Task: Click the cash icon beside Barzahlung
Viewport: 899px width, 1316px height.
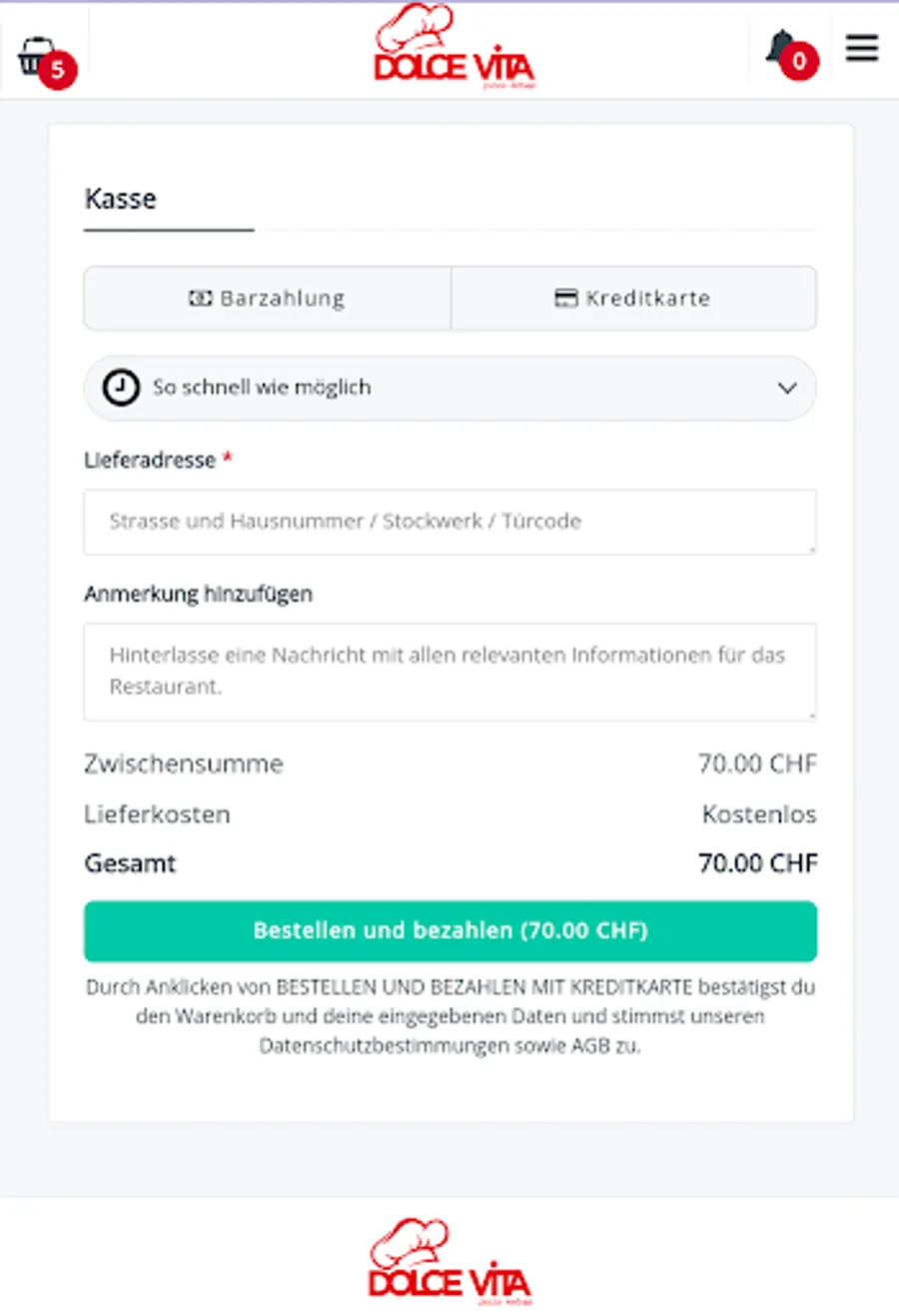Action: click(x=201, y=298)
